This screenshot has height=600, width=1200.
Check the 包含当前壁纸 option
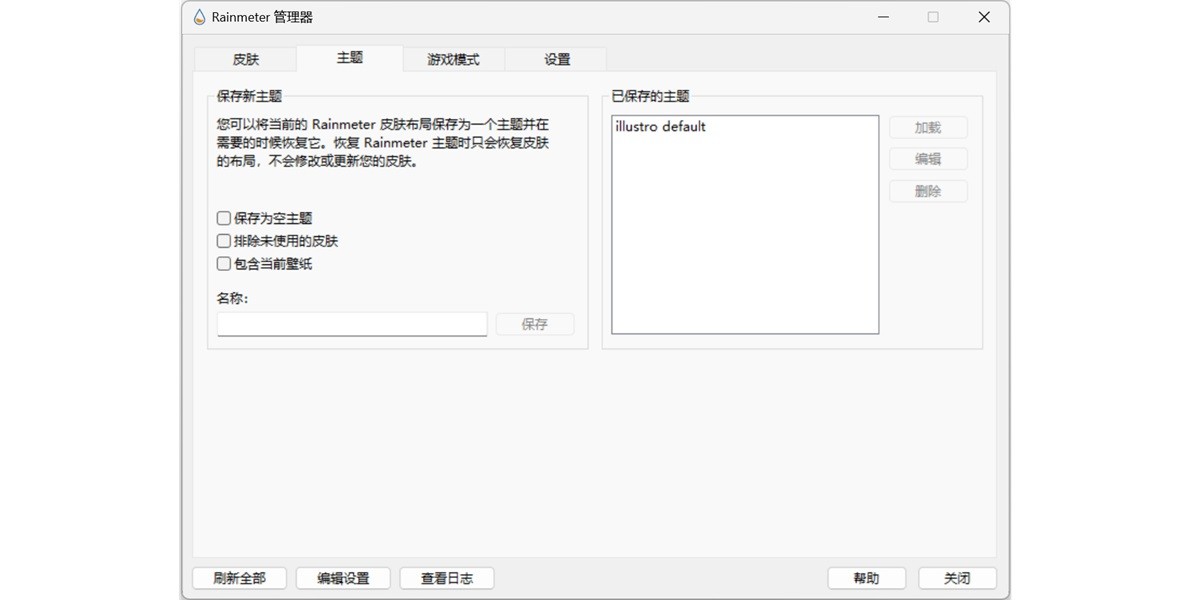pos(224,264)
